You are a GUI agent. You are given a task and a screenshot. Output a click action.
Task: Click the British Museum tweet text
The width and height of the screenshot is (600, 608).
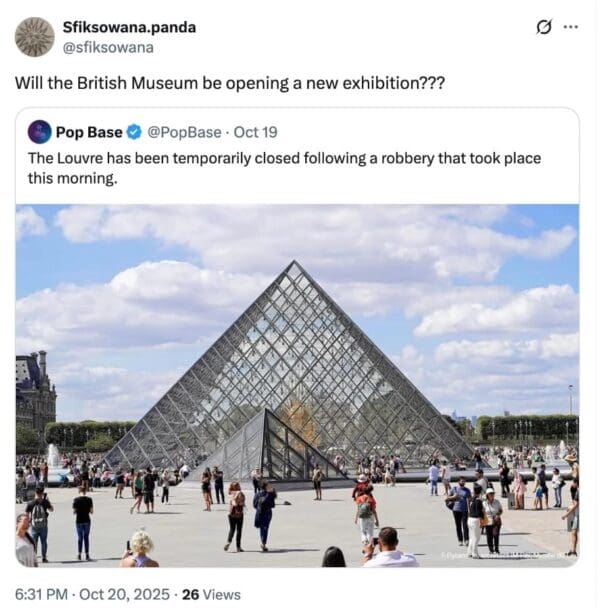click(x=230, y=83)
